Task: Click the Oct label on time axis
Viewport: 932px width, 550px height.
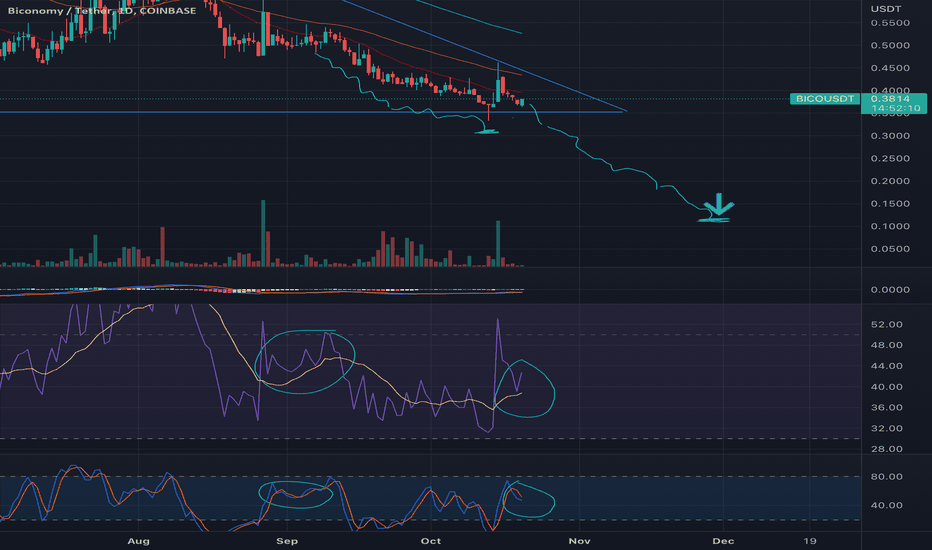Action: click(430, 540)
